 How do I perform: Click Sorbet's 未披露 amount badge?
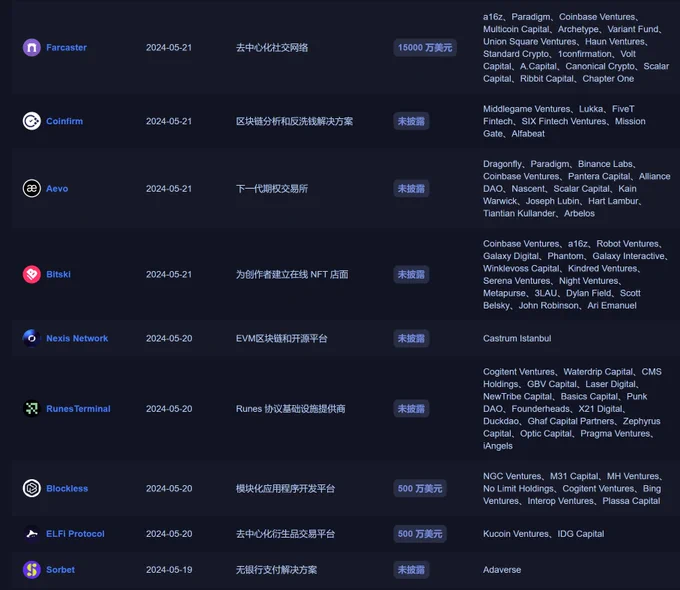(x=412, y=570)
